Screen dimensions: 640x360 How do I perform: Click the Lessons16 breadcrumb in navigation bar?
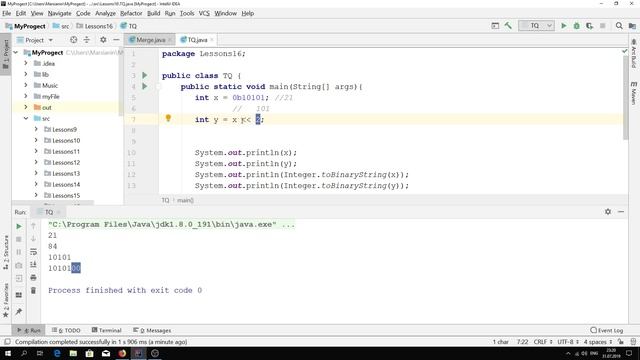(x=95, y=26)
